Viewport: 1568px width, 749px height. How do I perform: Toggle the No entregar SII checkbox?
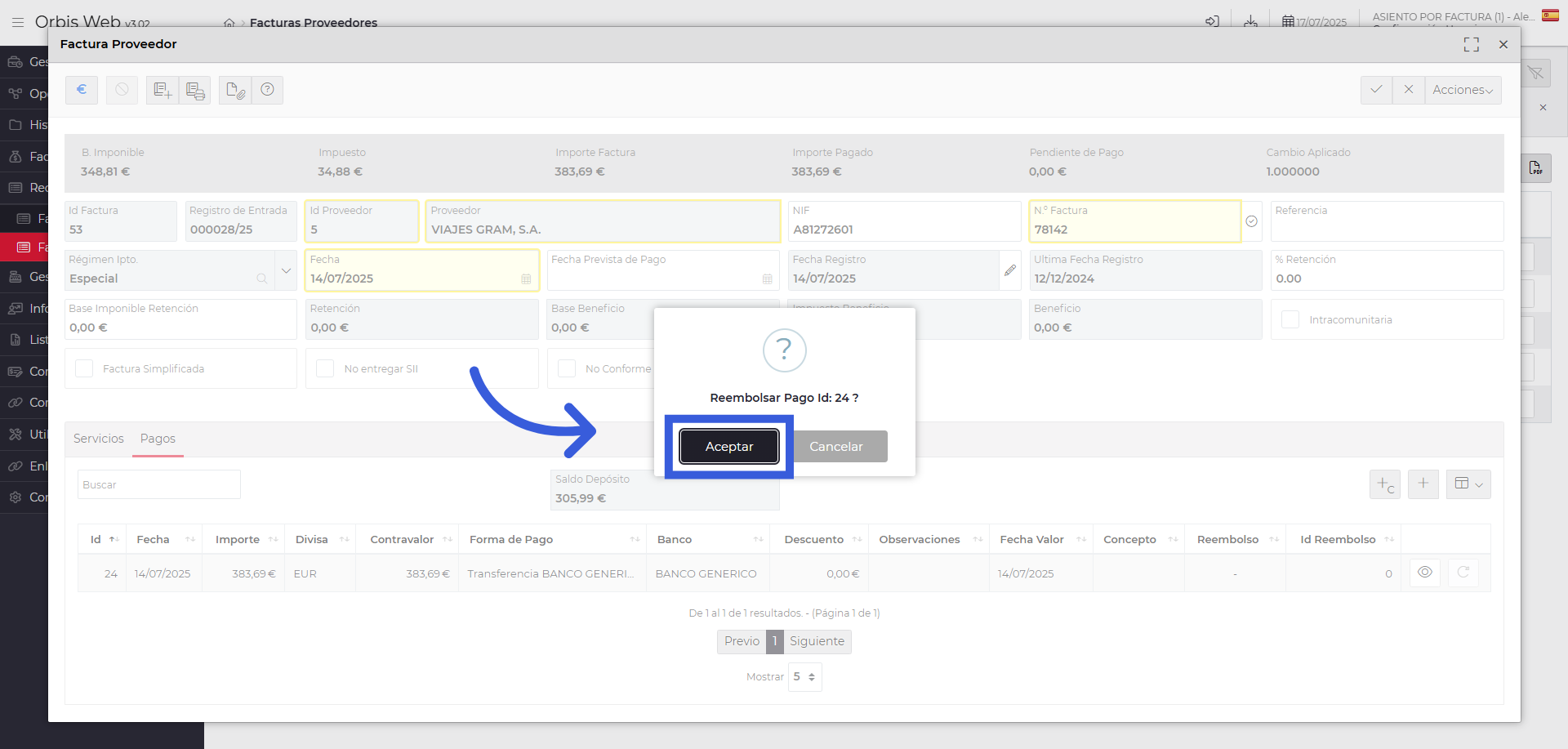325,369
